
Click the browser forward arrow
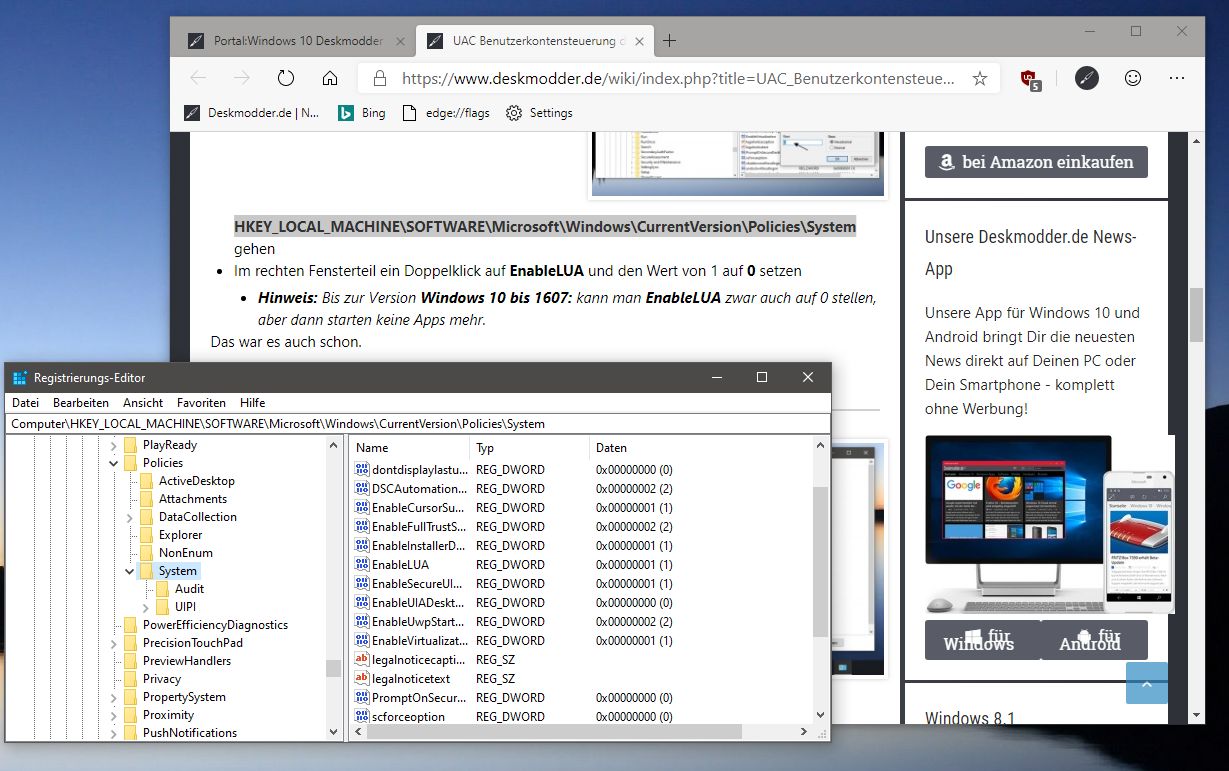tap(241, 78)
